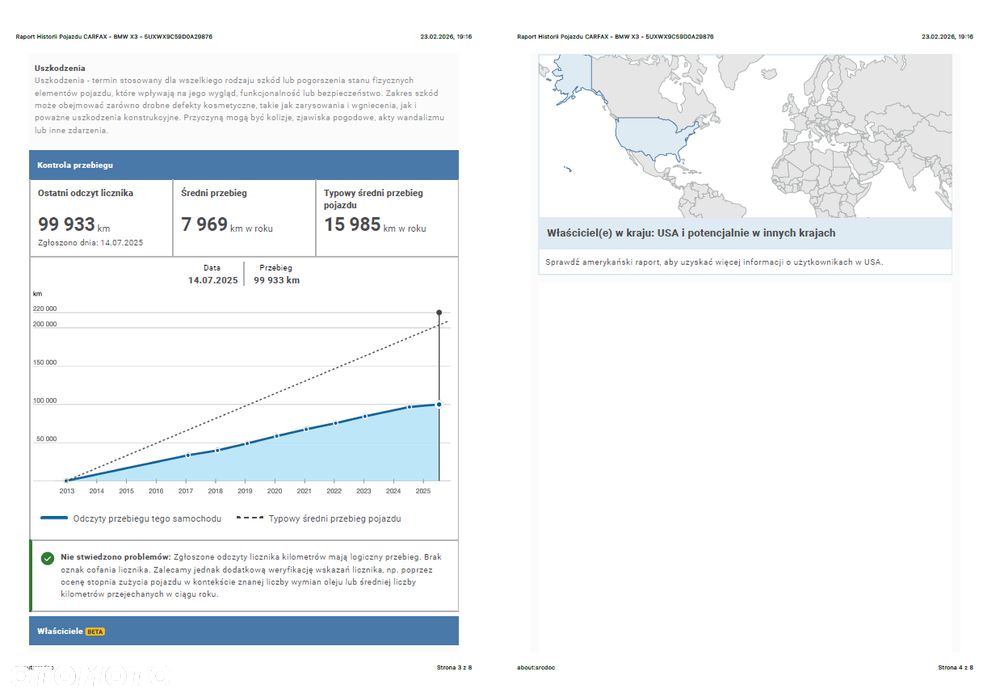The width and height of the screenshot is (1000, 696).
Task: Click the 'Kontrola przebiegu' section header
Action: 244,165
